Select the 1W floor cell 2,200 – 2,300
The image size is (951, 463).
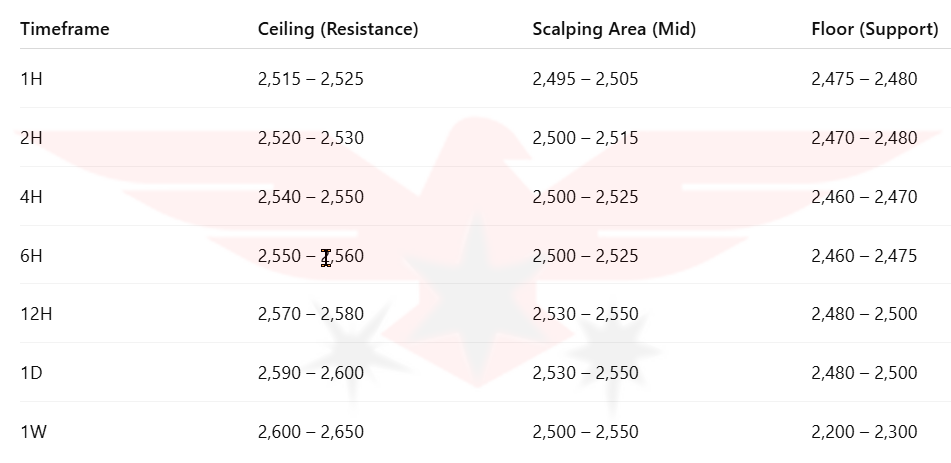point(864,432)
